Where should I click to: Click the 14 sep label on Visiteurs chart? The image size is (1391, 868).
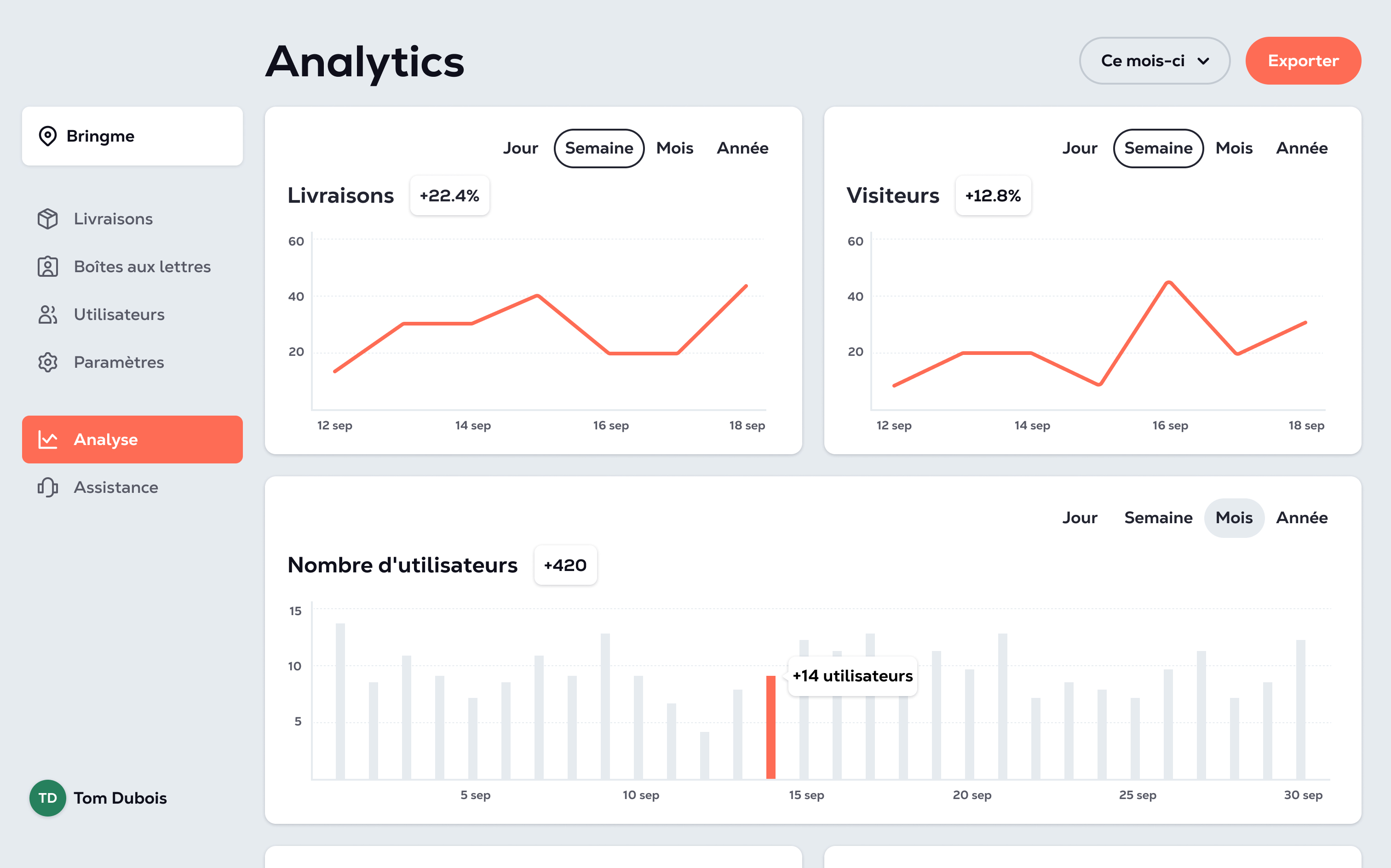[x=1032, y=425]
